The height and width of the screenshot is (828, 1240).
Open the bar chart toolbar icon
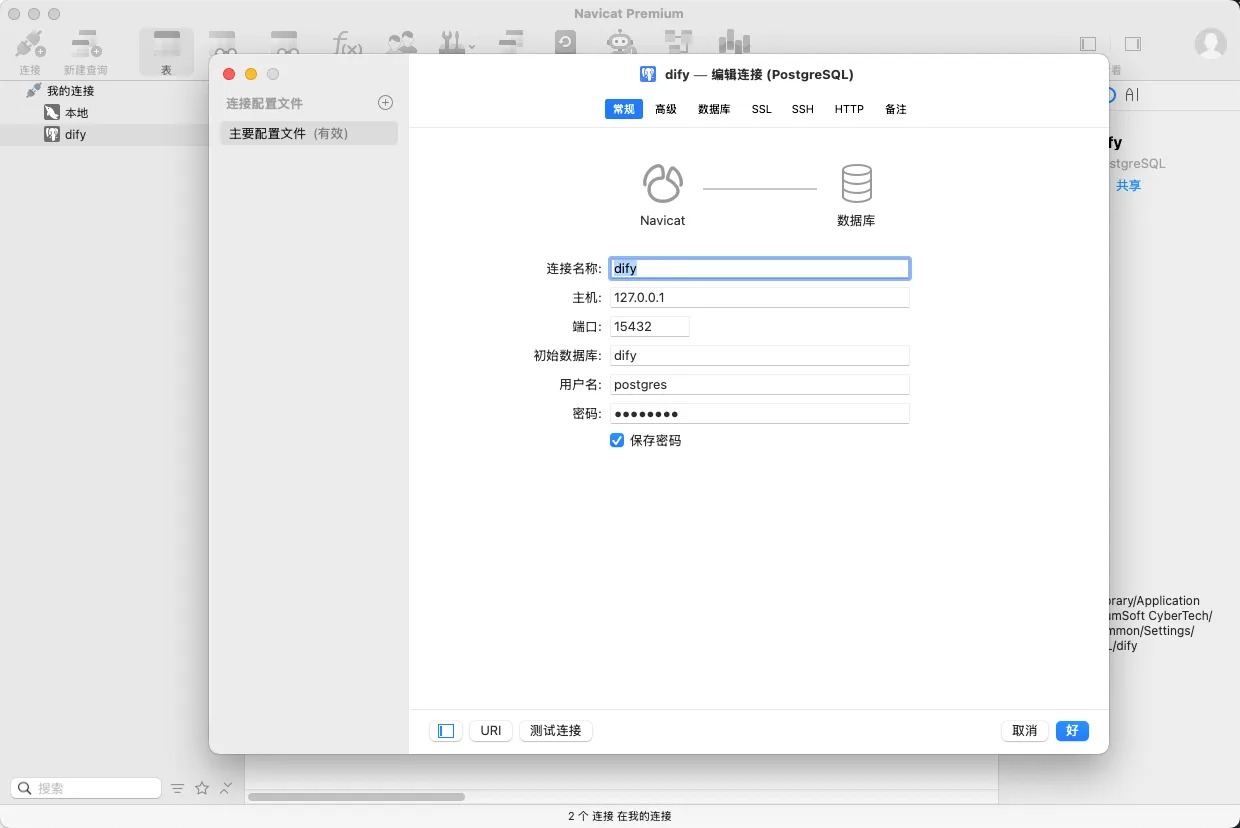(x=734, y=43)
